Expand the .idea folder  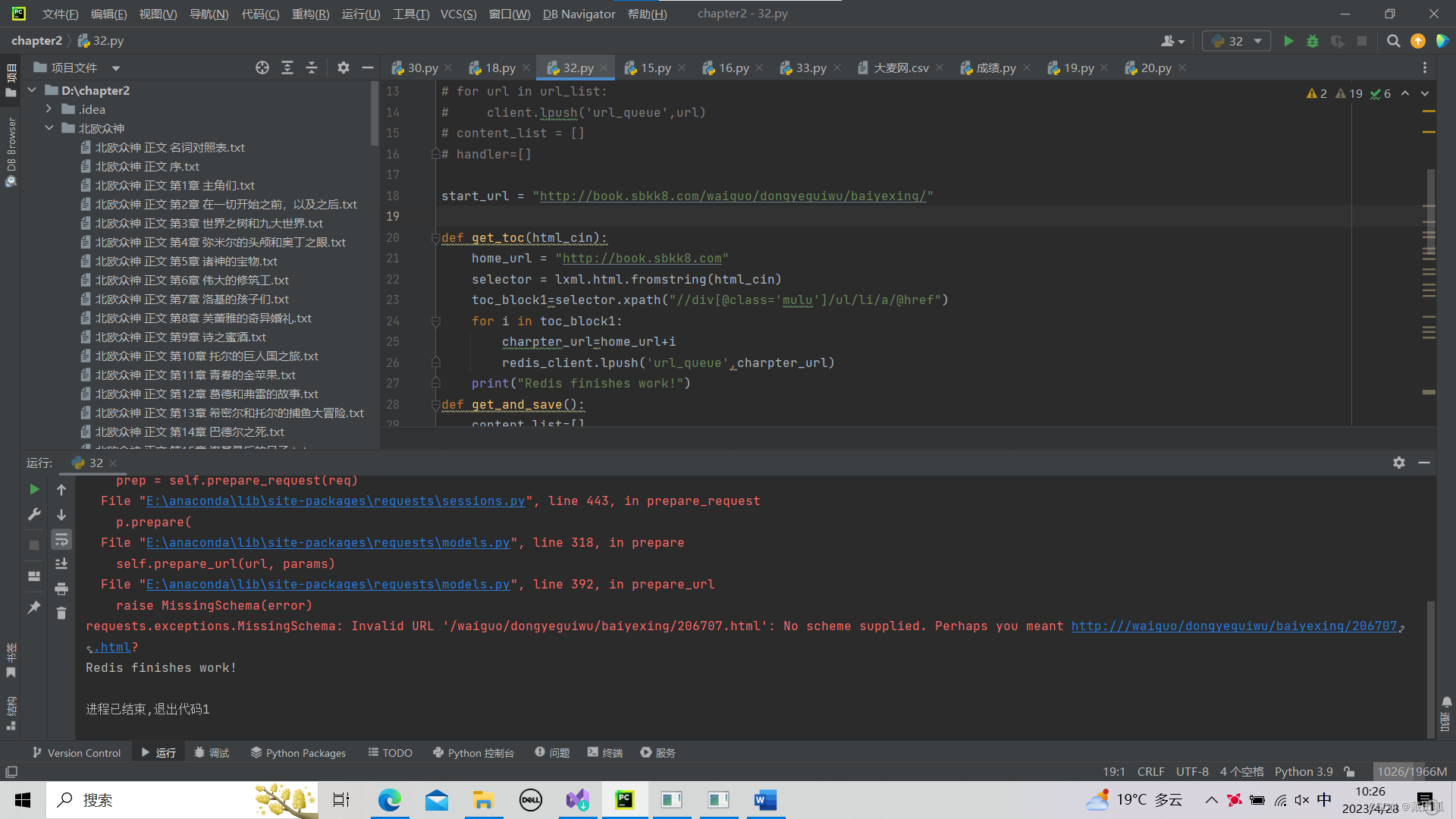click(x=49, y=109)
